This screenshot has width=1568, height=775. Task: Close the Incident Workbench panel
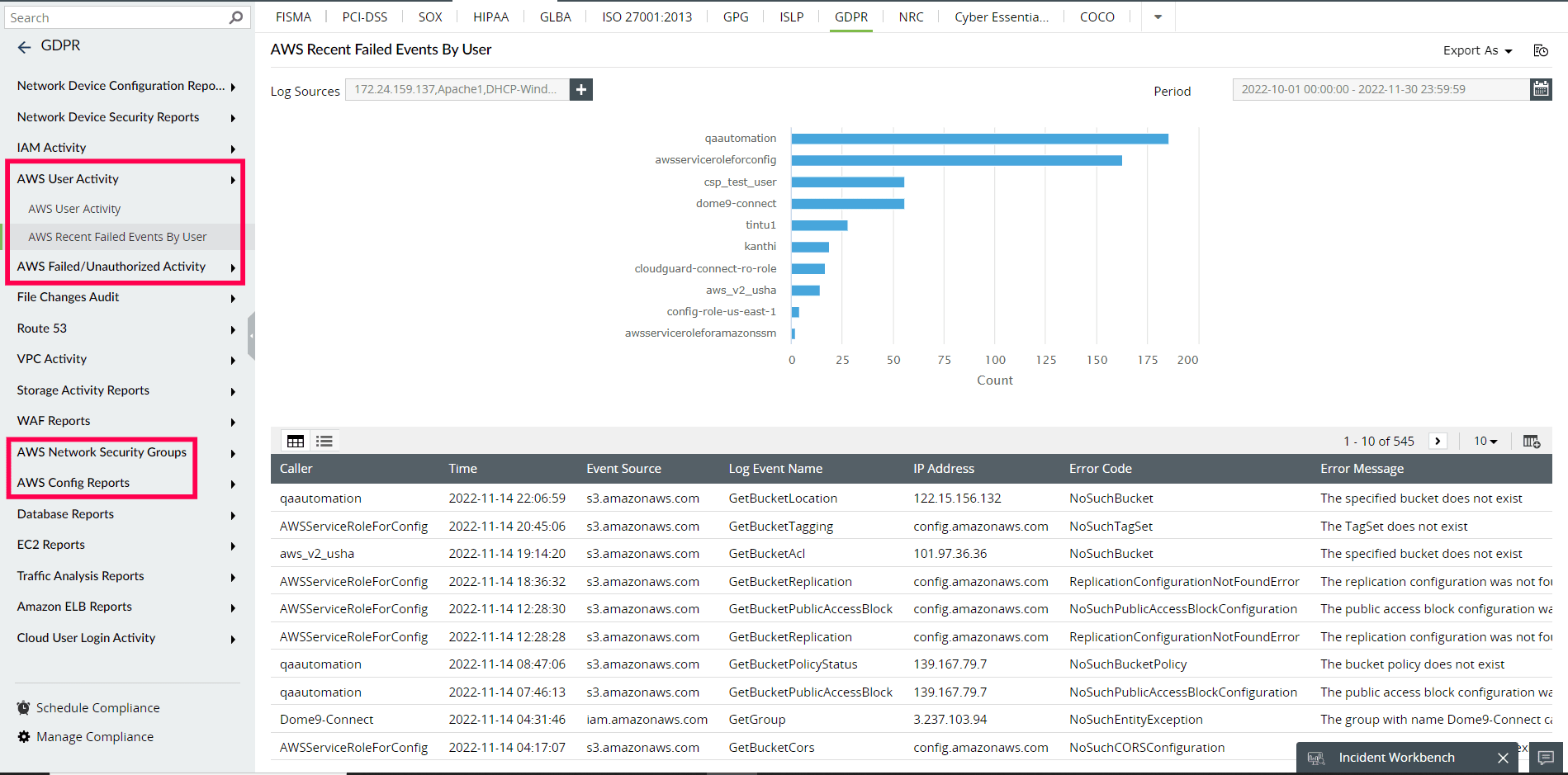[1502, 757]
